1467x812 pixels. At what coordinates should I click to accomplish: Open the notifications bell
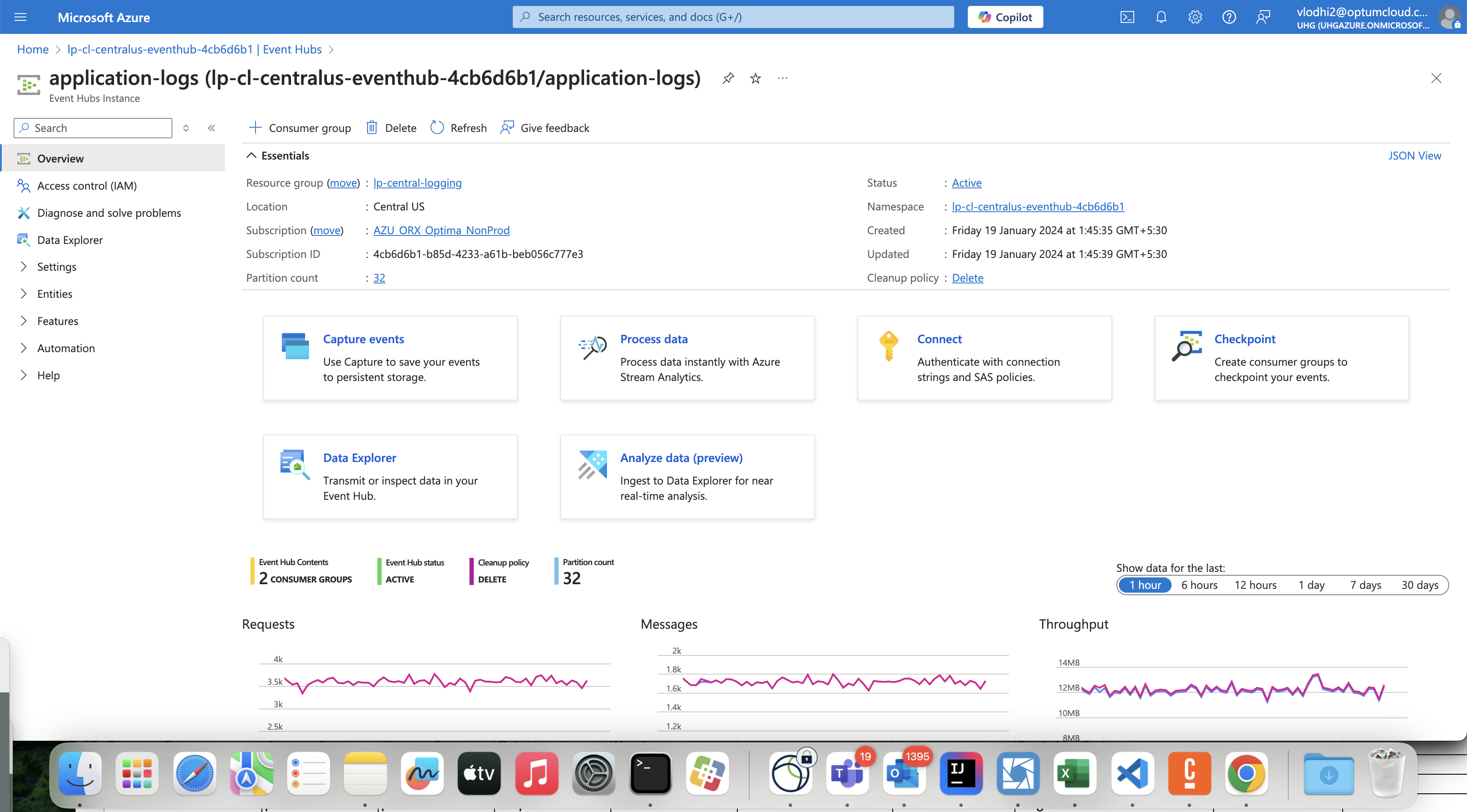tap(1161, 17)
